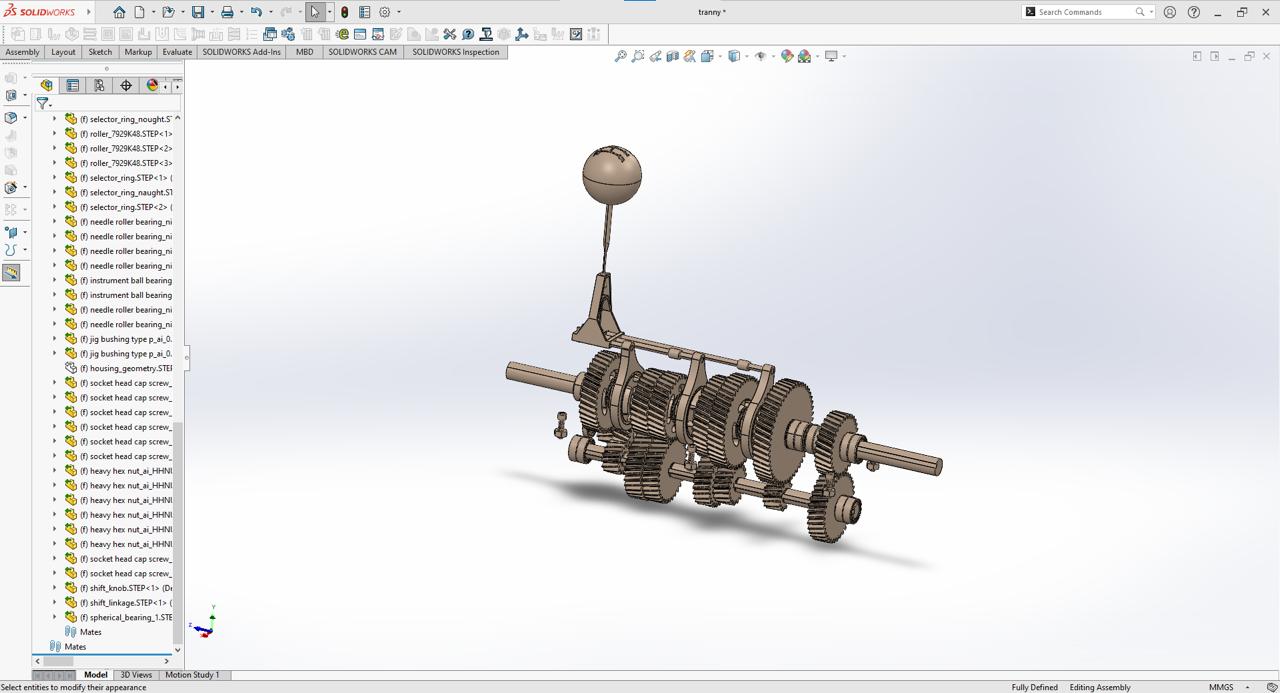1280x693 pixels.
Task: Click the Home icon in the title toolbar
Action: (x=119, y=12)
